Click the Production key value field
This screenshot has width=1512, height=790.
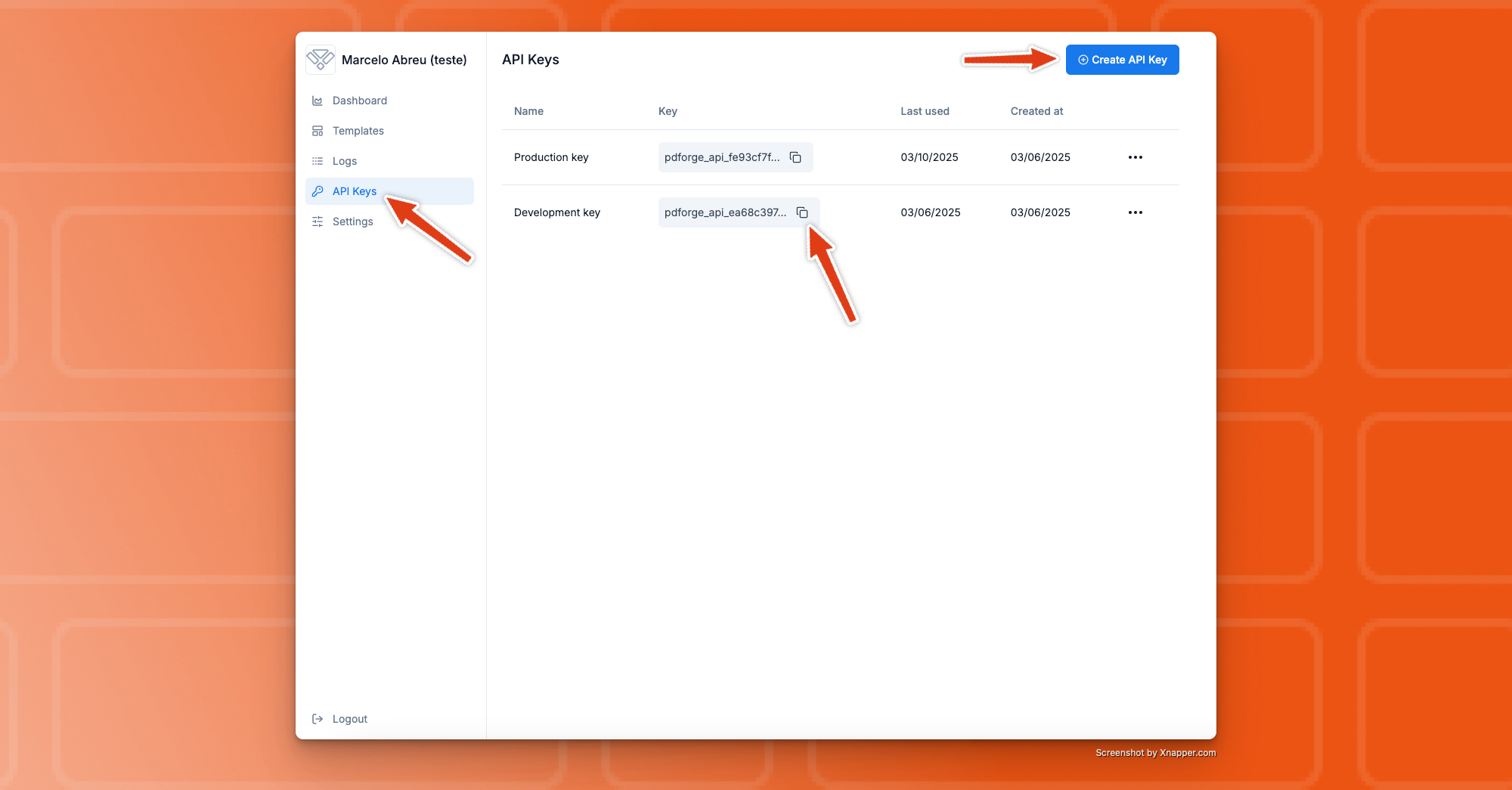click(x=721, y=157)
